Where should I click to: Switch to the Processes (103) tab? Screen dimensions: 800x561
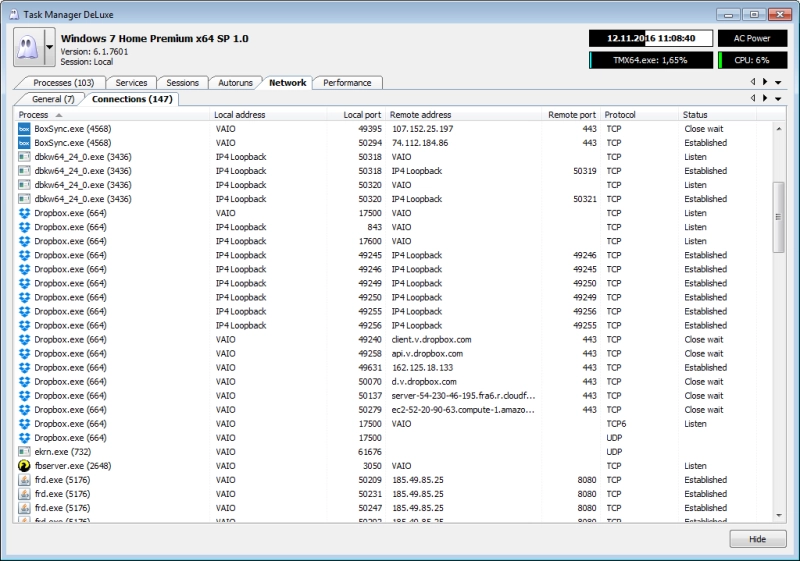[63, 83]
